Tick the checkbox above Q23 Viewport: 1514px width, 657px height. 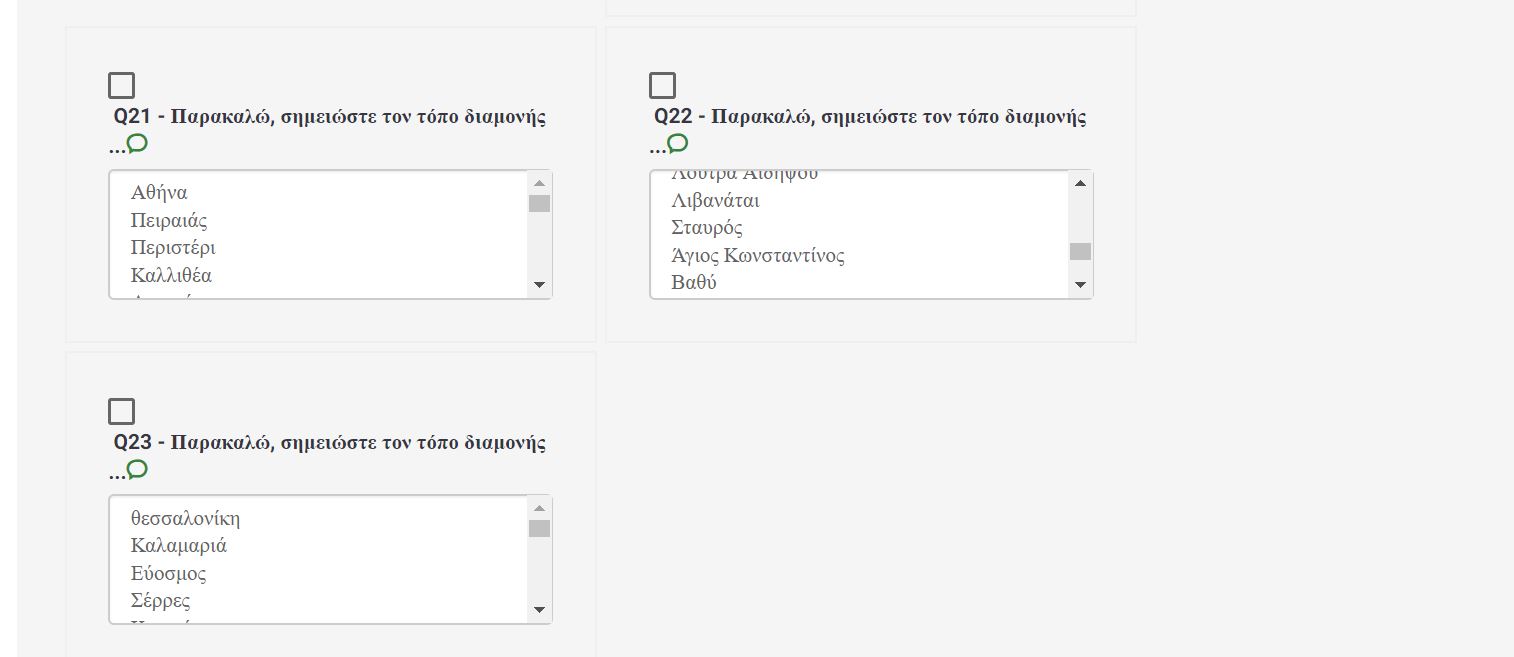(121, 411)
